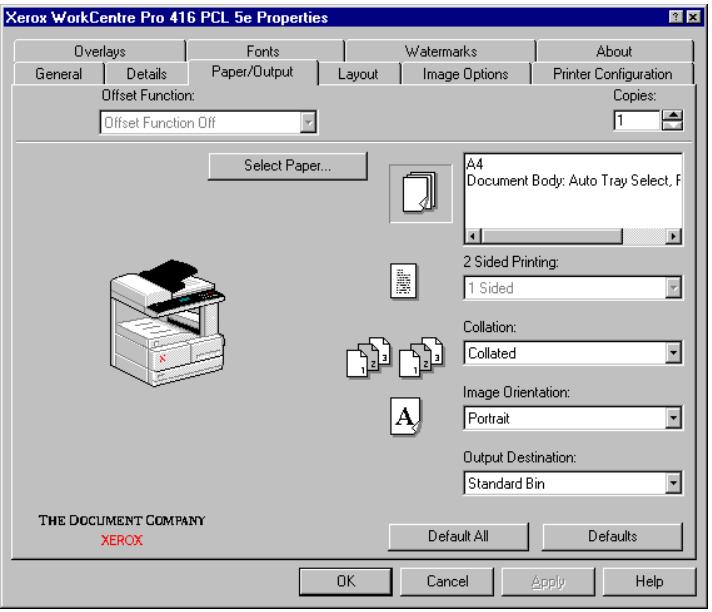Go to the Details tab
Viewport: 712px width, 612px height.
click(x=146, y=74)
